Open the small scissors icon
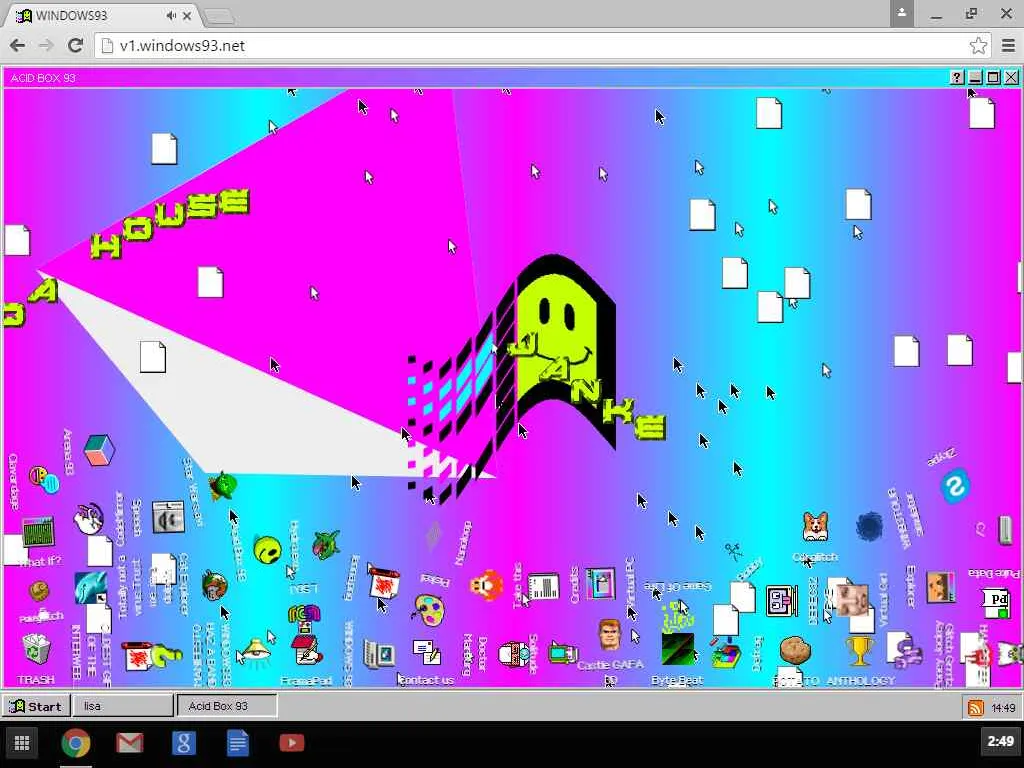 tap(733, 552)
